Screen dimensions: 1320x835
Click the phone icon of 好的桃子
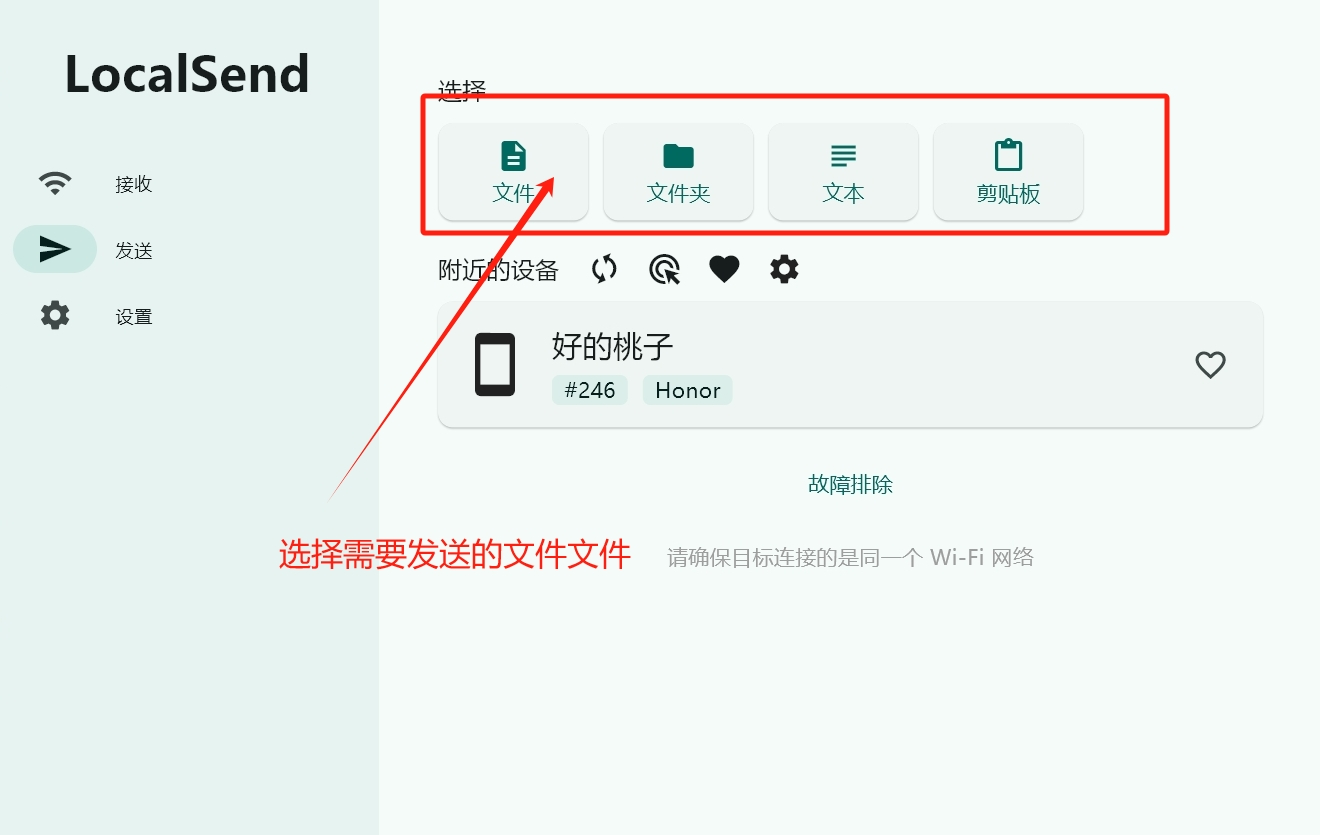pyautogui.click(x=495, y=365)
